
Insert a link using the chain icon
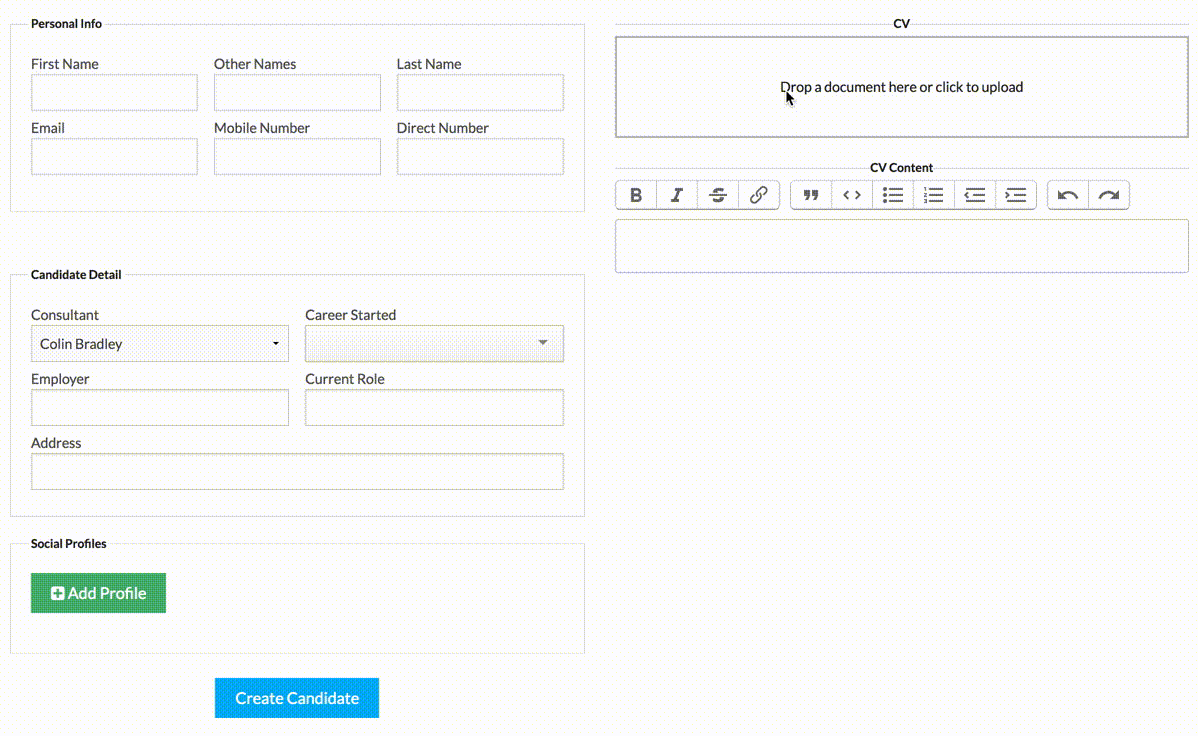pyautogui.click(x=759, y=195)
